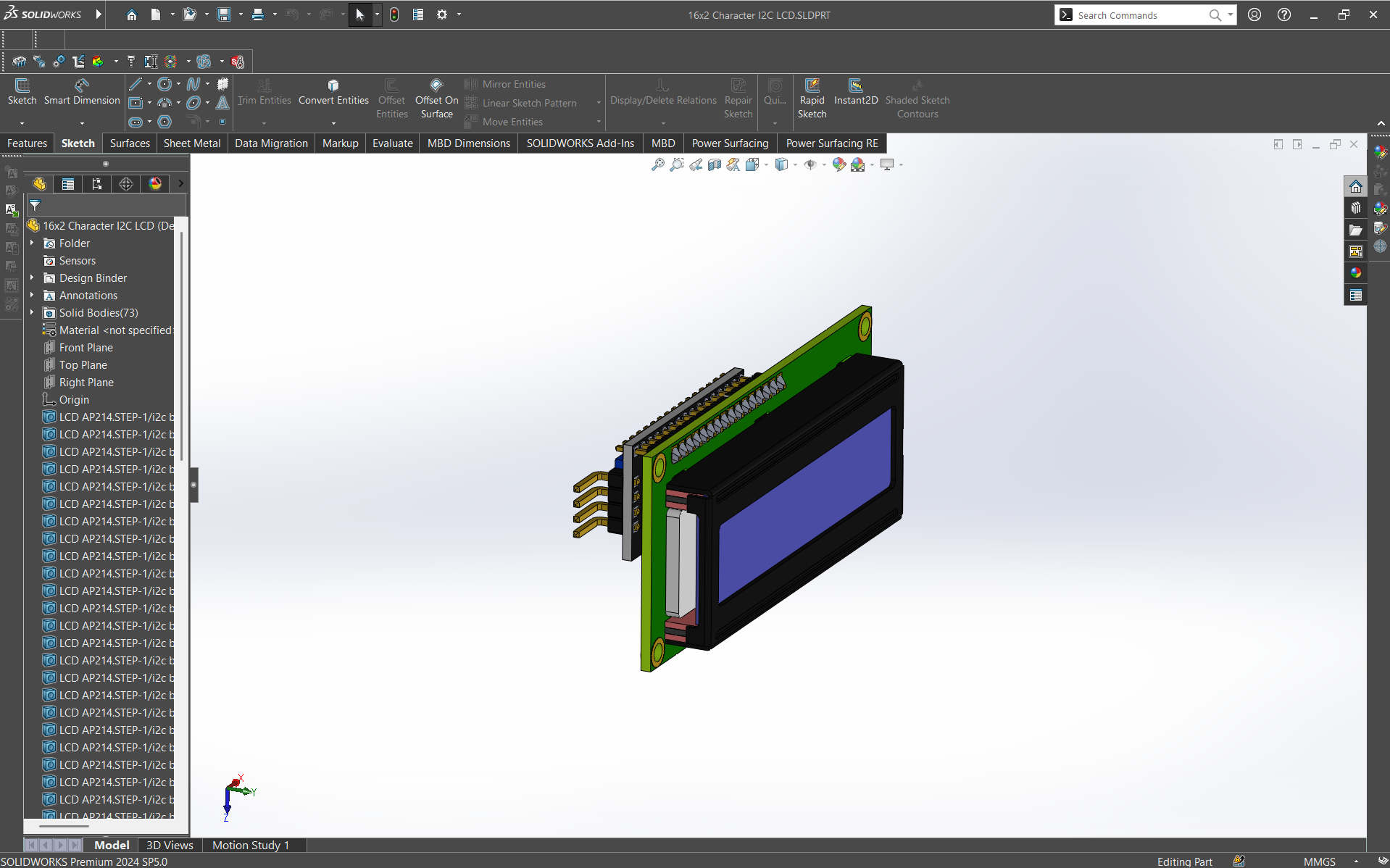Open the Hide/Show Items visibility dropdown
This screenshot has height=868, width=1390.
pyautogui.click(x=824, y=165)
